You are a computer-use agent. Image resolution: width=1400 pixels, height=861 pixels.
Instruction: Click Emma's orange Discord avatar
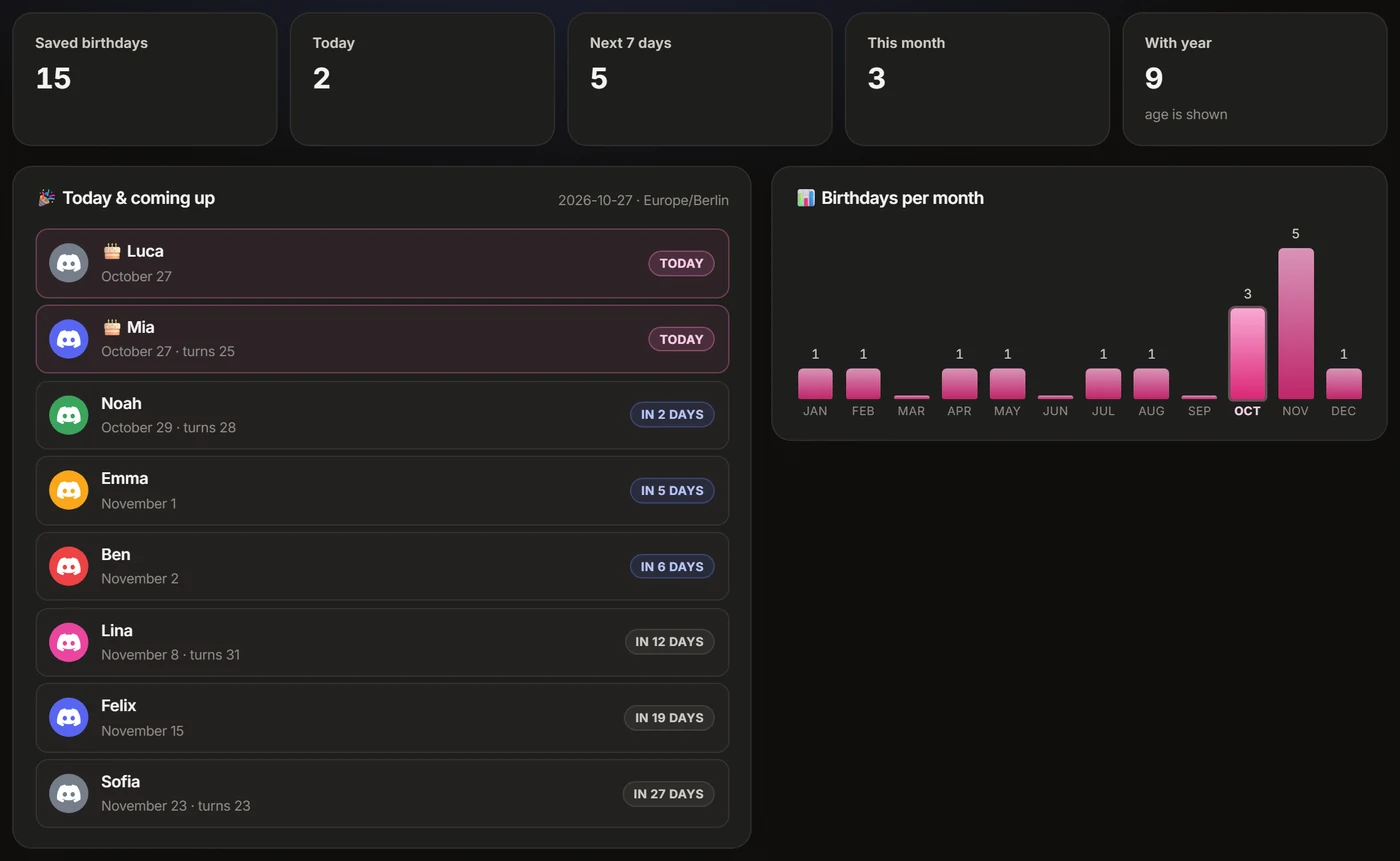tap(69, 490)
